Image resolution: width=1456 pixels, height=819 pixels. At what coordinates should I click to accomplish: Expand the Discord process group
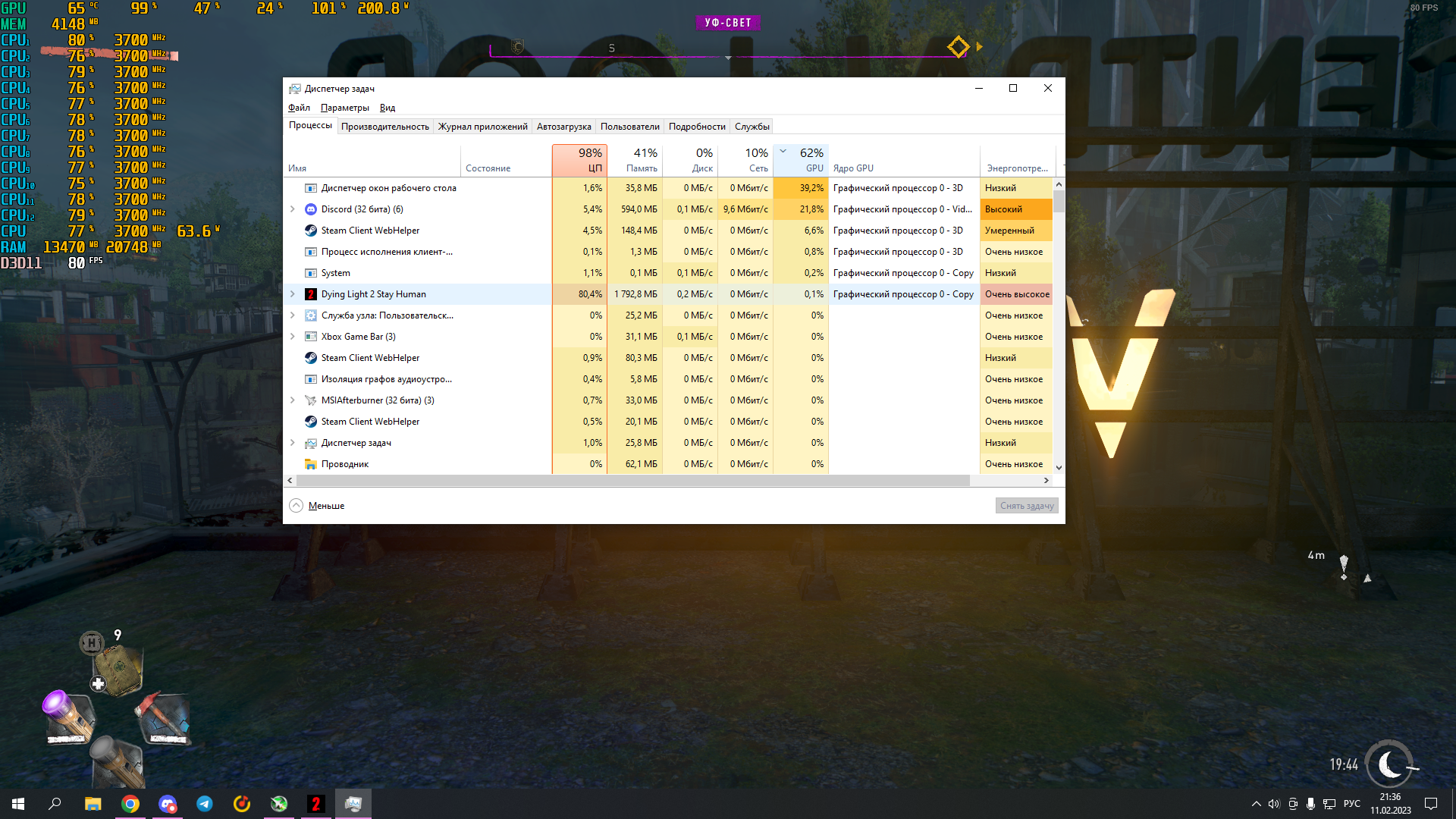[x=293, y=209]
